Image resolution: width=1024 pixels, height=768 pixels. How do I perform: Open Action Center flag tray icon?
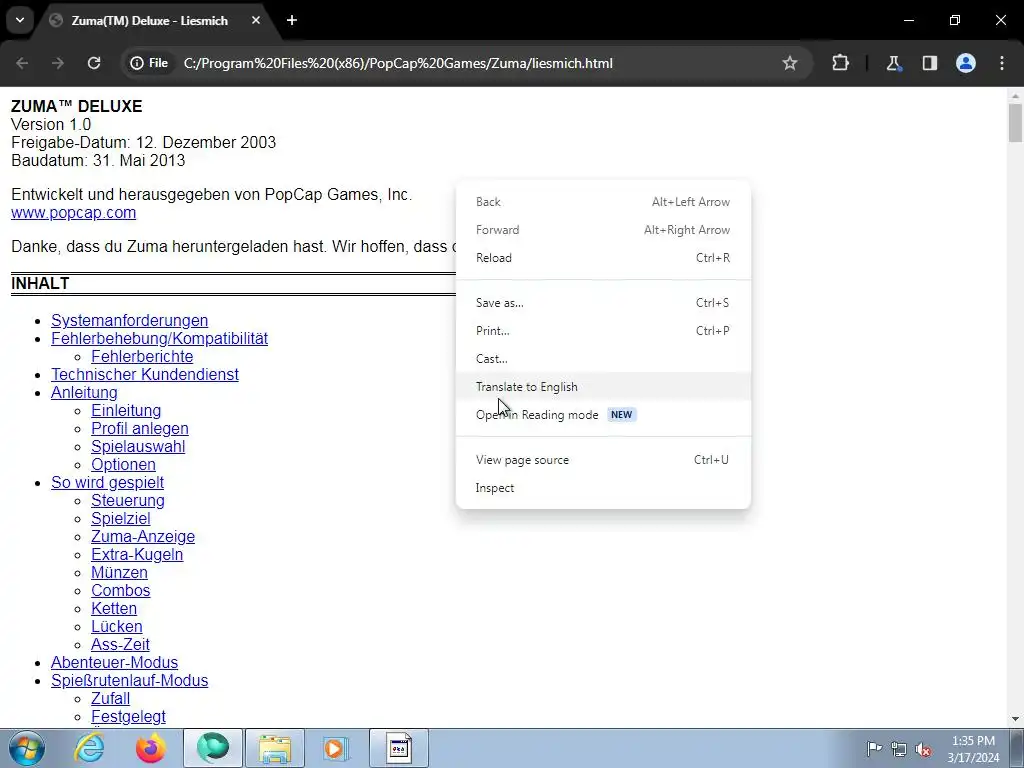click(x=874, y=748)
